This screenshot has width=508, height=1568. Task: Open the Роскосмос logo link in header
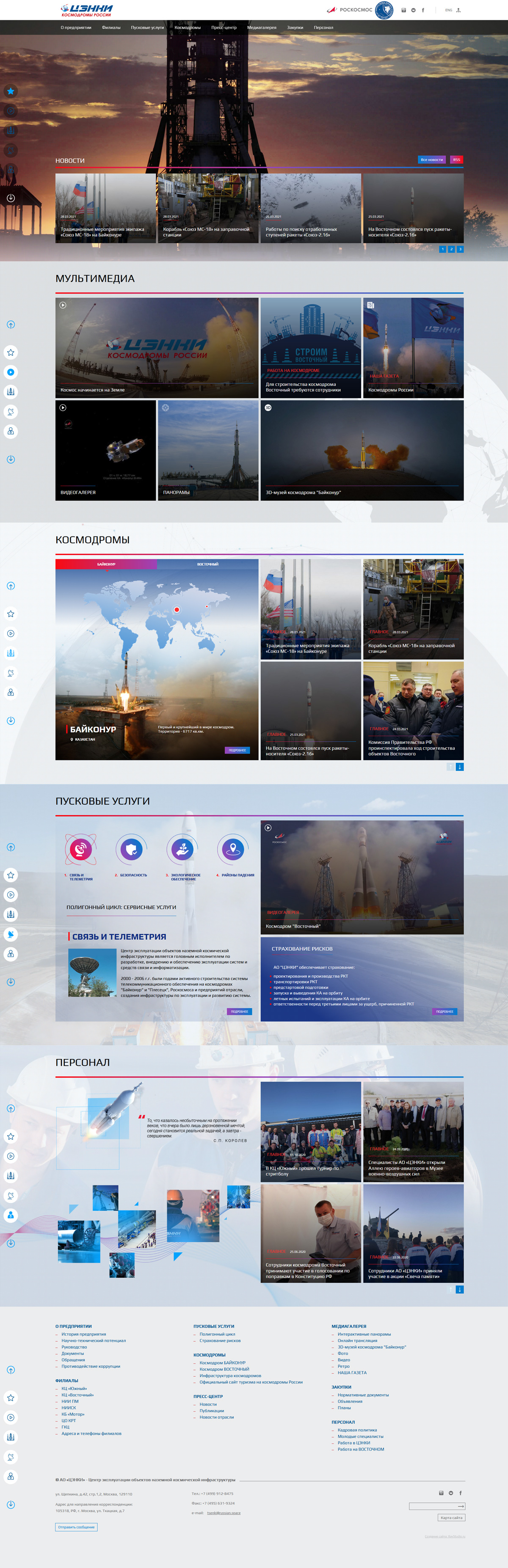pyautogui.click(x=350, y=10)
